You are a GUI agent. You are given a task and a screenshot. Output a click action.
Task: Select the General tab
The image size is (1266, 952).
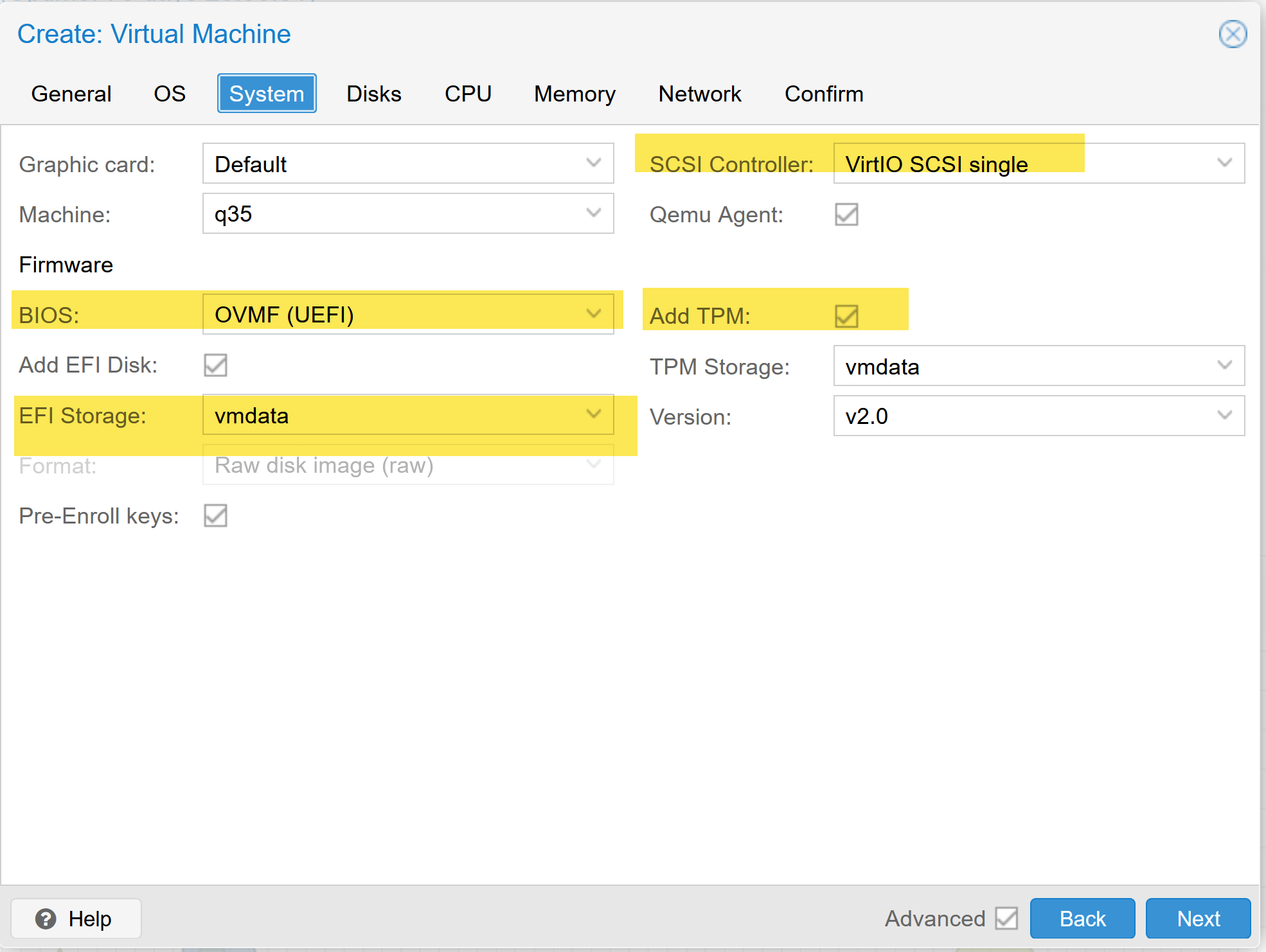point(71,93)
